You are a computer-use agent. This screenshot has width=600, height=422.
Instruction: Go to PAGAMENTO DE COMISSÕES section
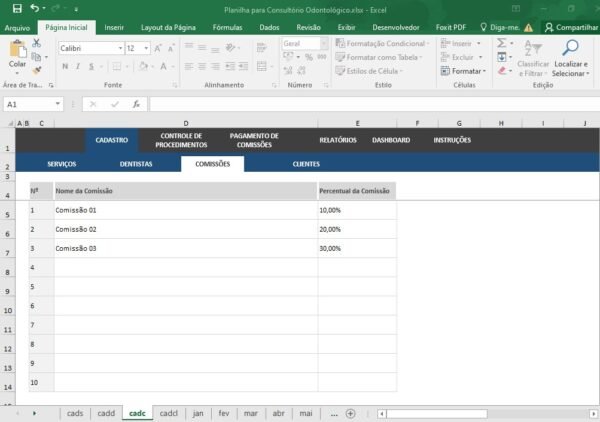point(254,140)
